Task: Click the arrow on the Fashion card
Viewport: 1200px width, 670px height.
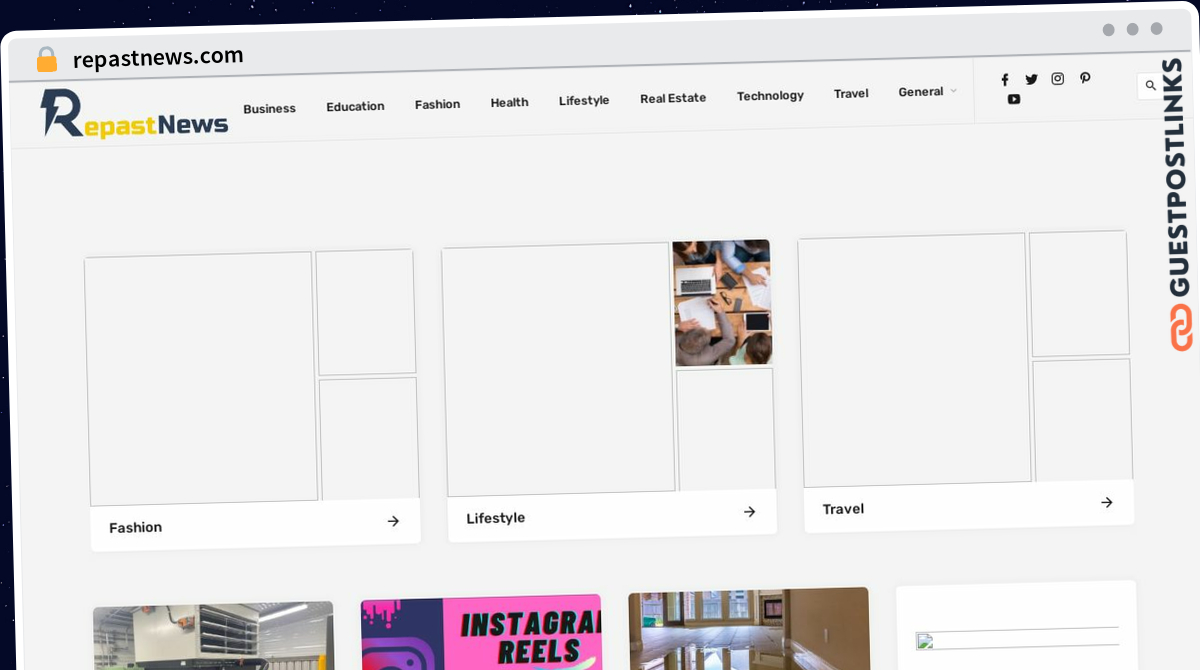Action: click(x=393, y=521)
